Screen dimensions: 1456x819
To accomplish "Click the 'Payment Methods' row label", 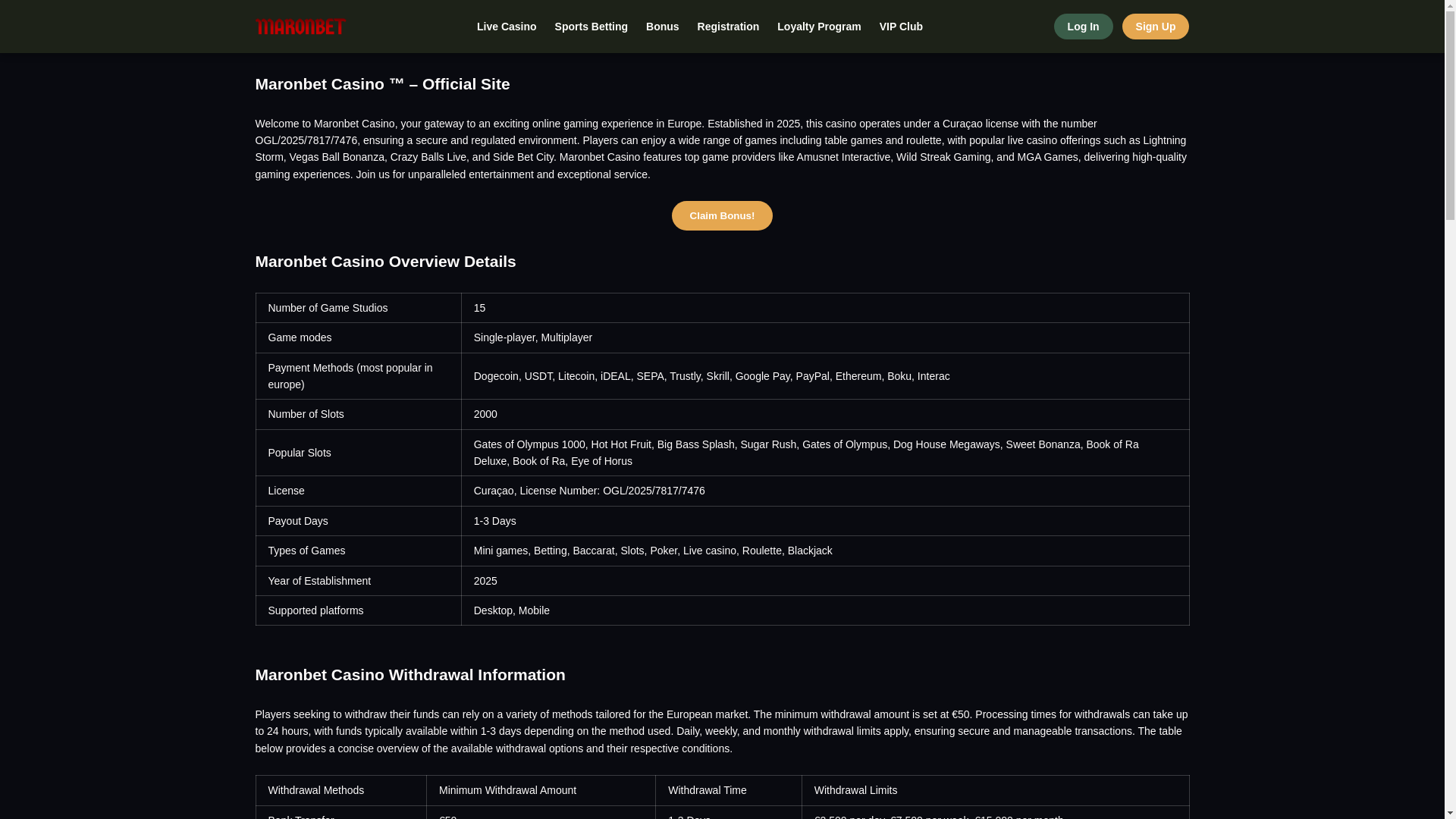I will pyautogui.click(x=358, y=376).
